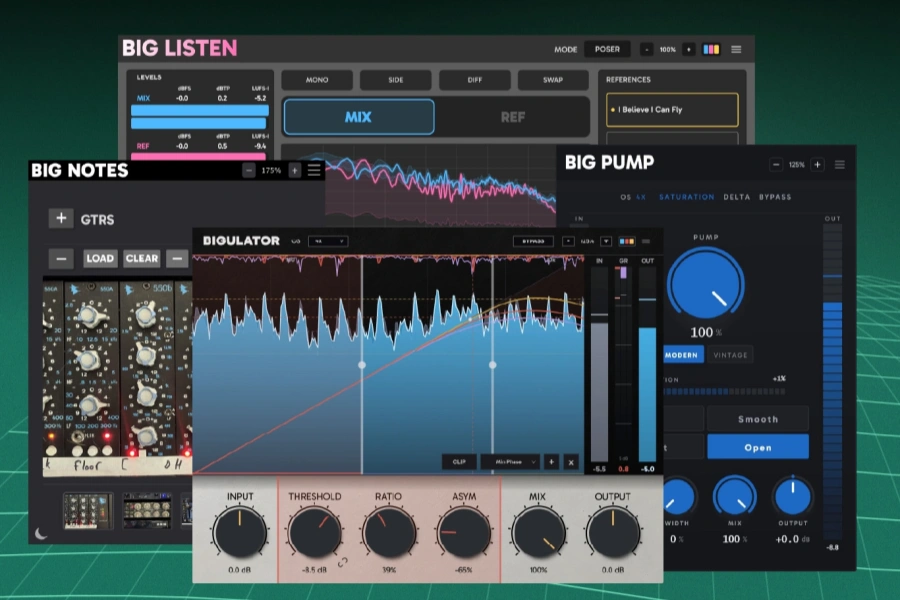
Task: Switch to MIX source in Big Listen
Action: [359, 117]
